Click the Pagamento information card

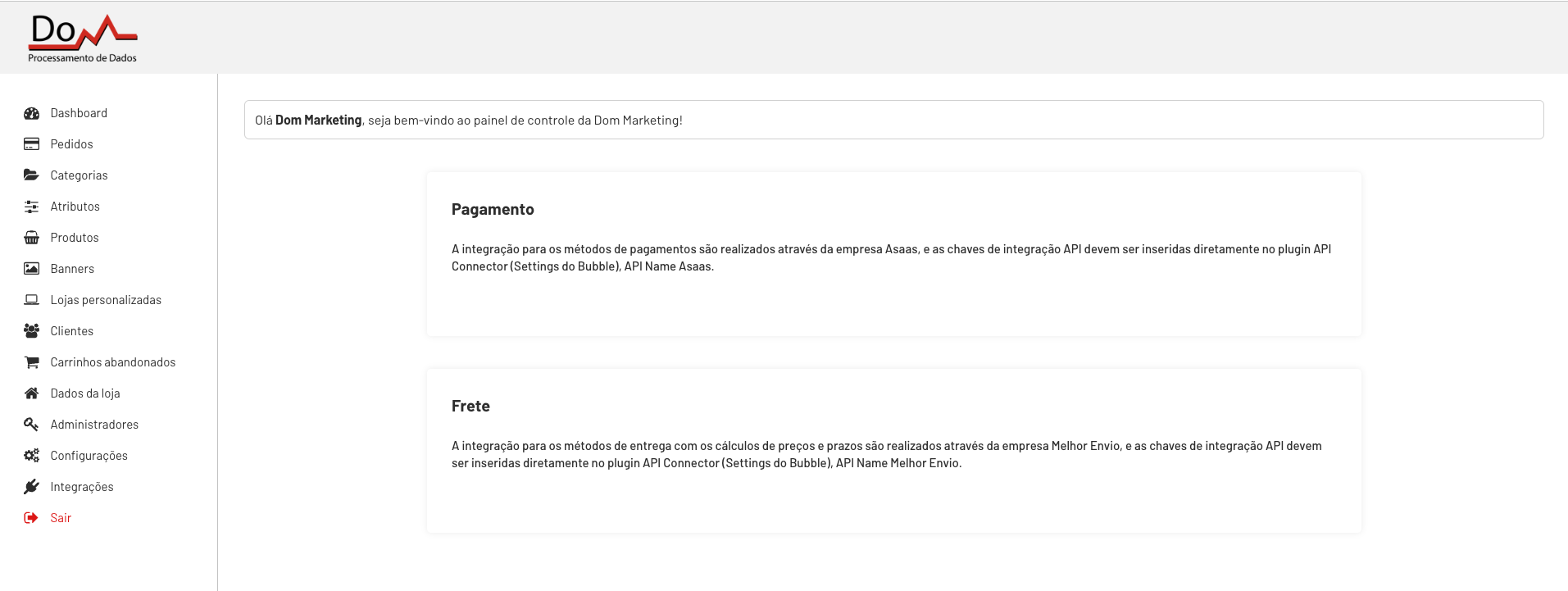point(893,254)
